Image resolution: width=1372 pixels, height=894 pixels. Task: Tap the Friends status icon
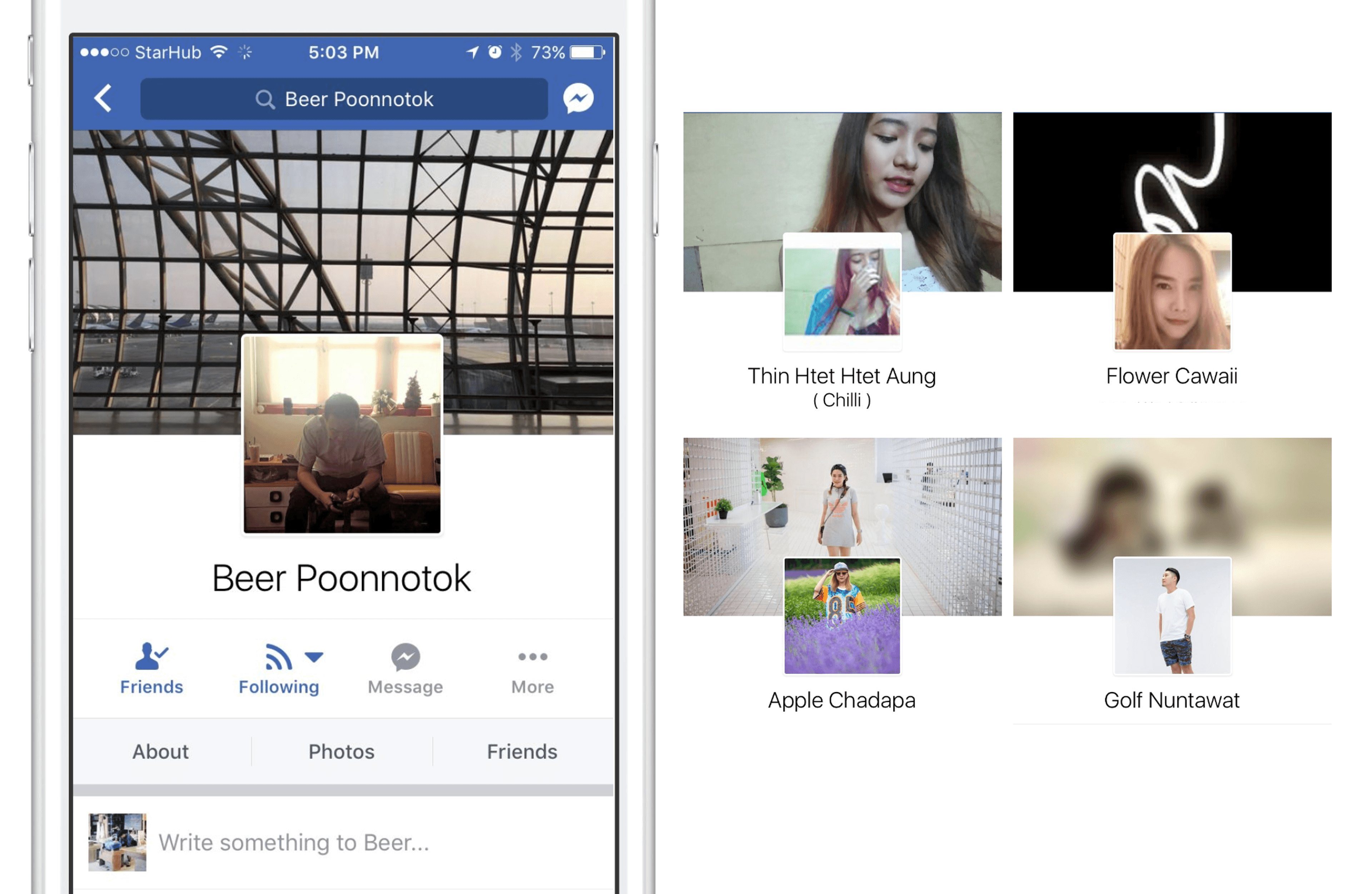tap(151, 656)
